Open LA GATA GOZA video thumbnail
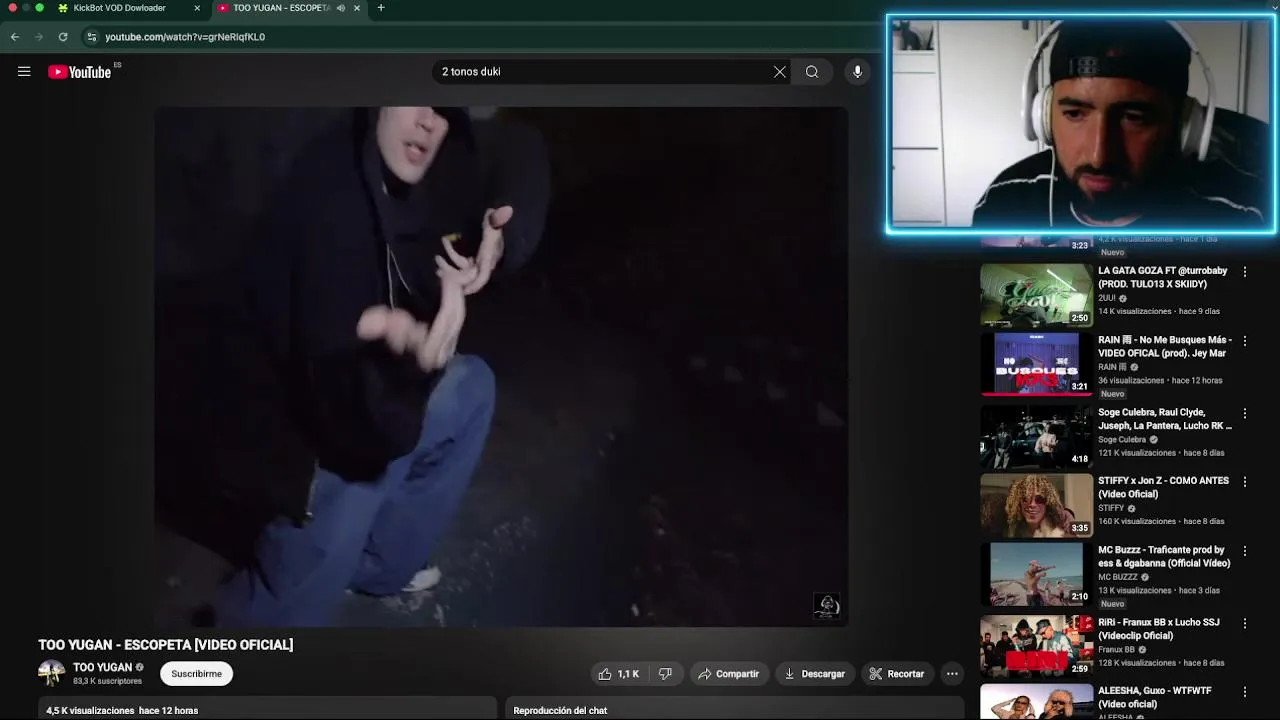The width and height of the screenshot is (1280, 720). click(1036, 295)
